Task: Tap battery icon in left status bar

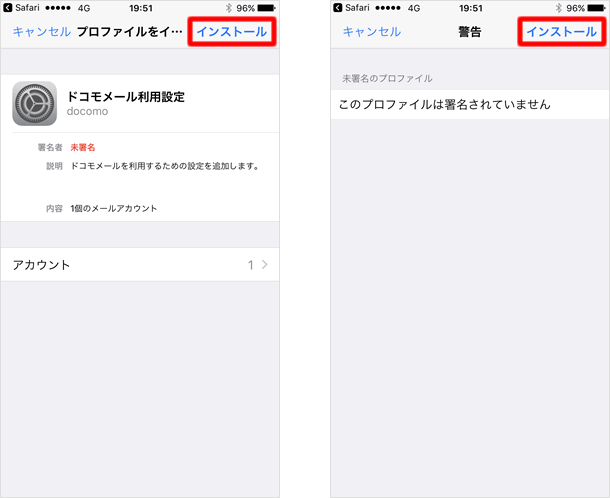Action: 266,8
